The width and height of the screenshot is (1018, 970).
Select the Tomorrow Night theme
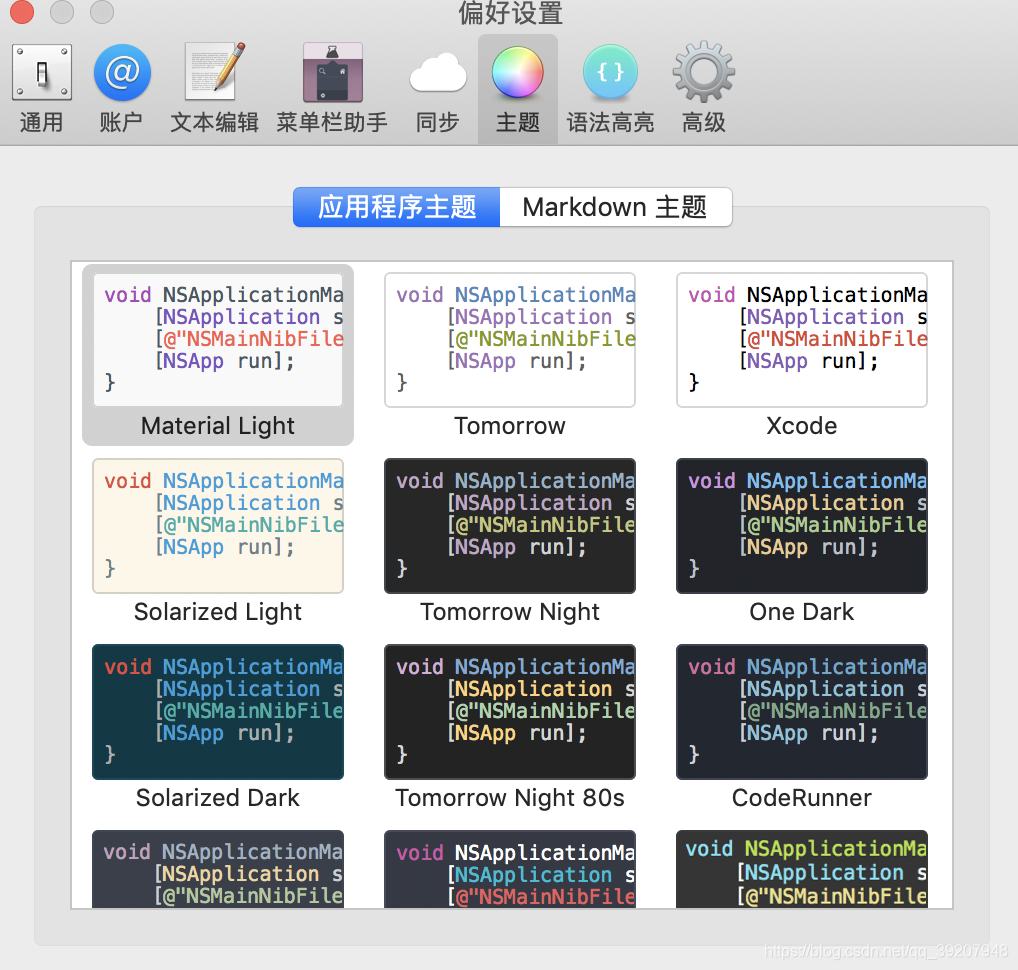[510, 526]
